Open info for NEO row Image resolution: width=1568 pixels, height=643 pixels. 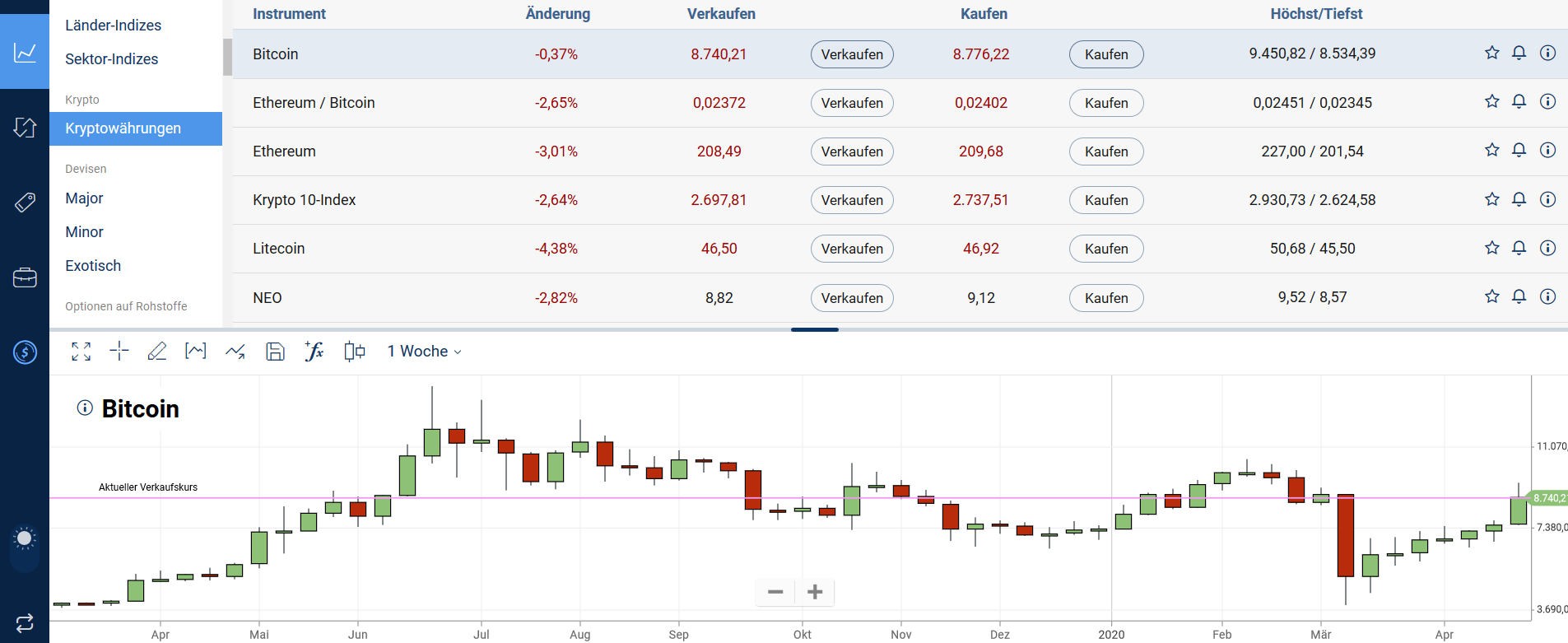click(x=1548, y=296)
